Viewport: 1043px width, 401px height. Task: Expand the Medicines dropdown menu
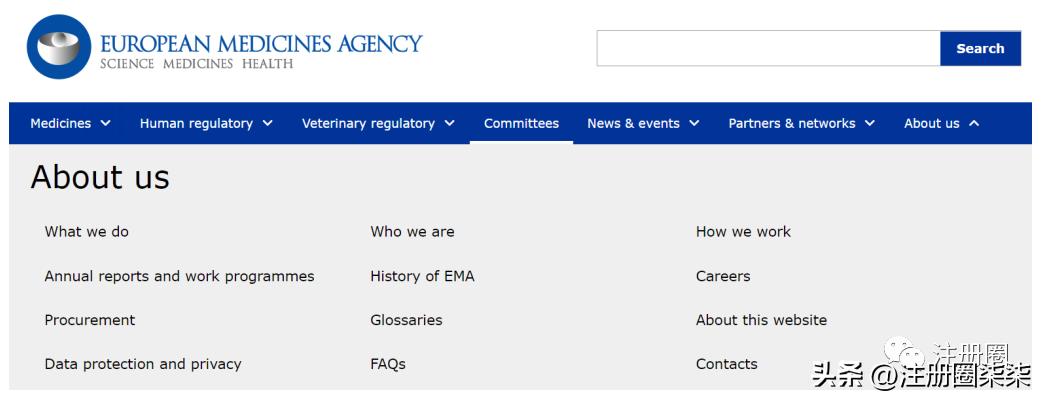pyautogui.click(x=70, y=124)
